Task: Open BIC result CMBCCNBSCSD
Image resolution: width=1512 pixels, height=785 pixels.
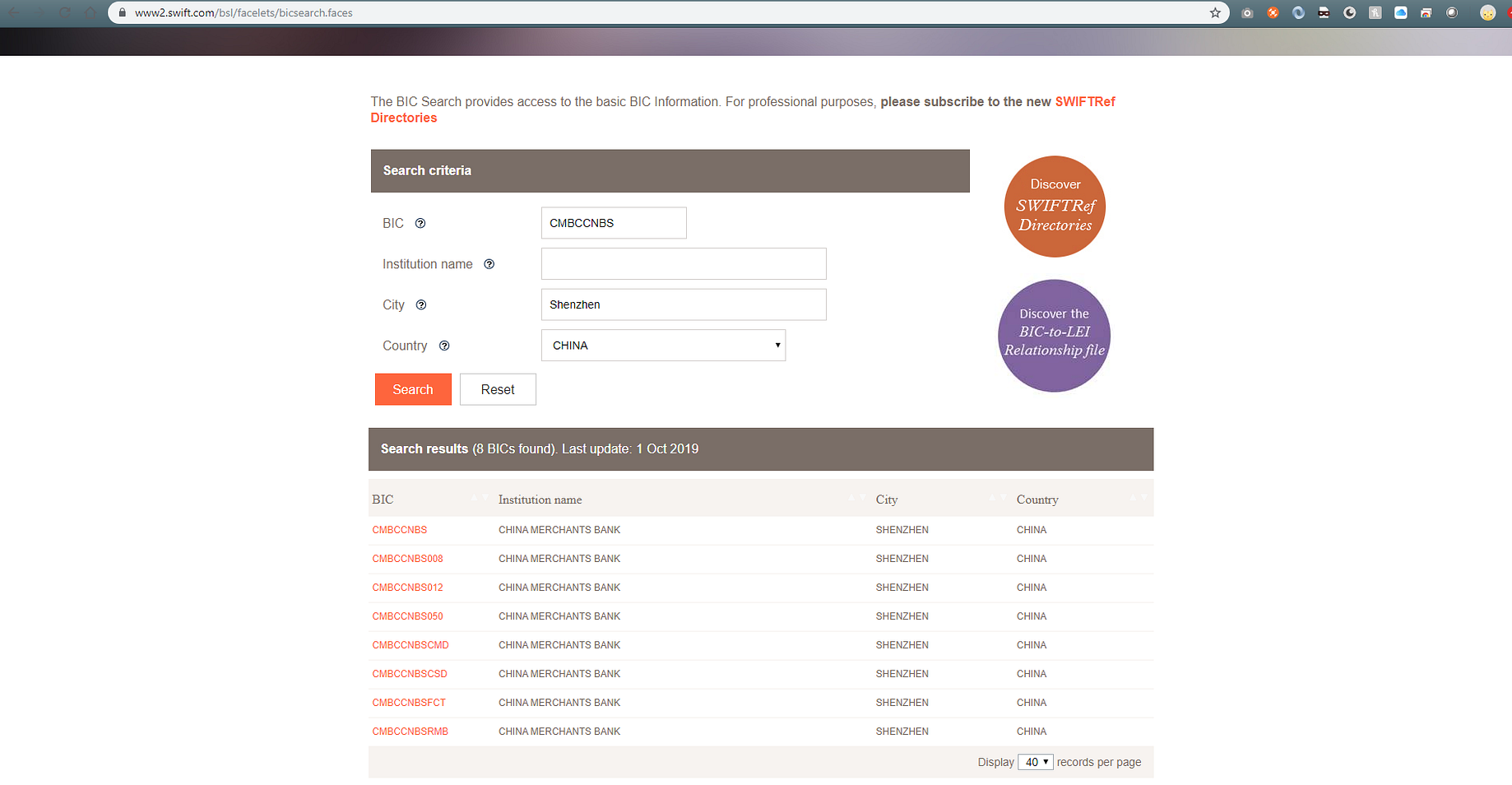Action: (410, 674)
